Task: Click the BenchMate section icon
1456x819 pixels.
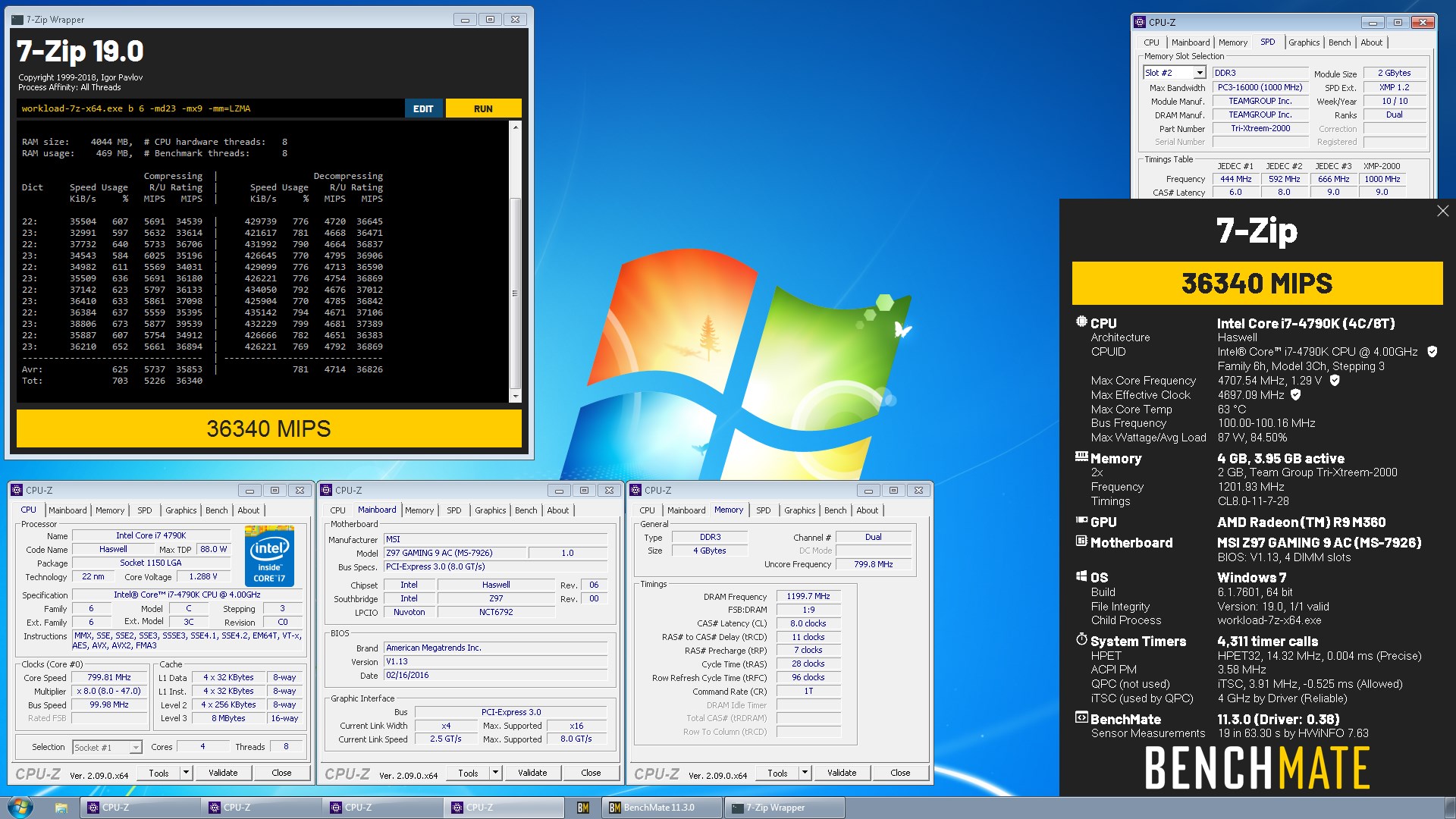Action: (1081, 717)
